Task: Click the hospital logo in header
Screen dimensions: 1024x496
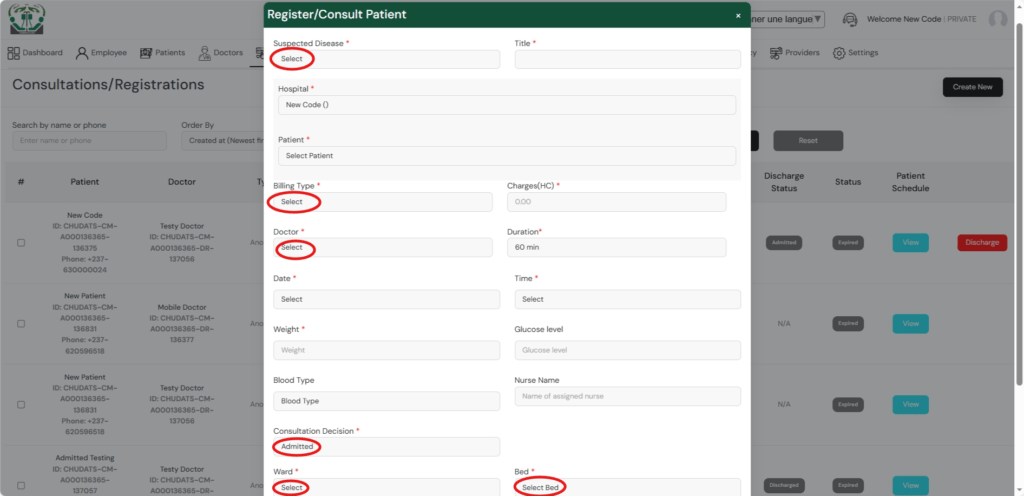Action: 28,19
